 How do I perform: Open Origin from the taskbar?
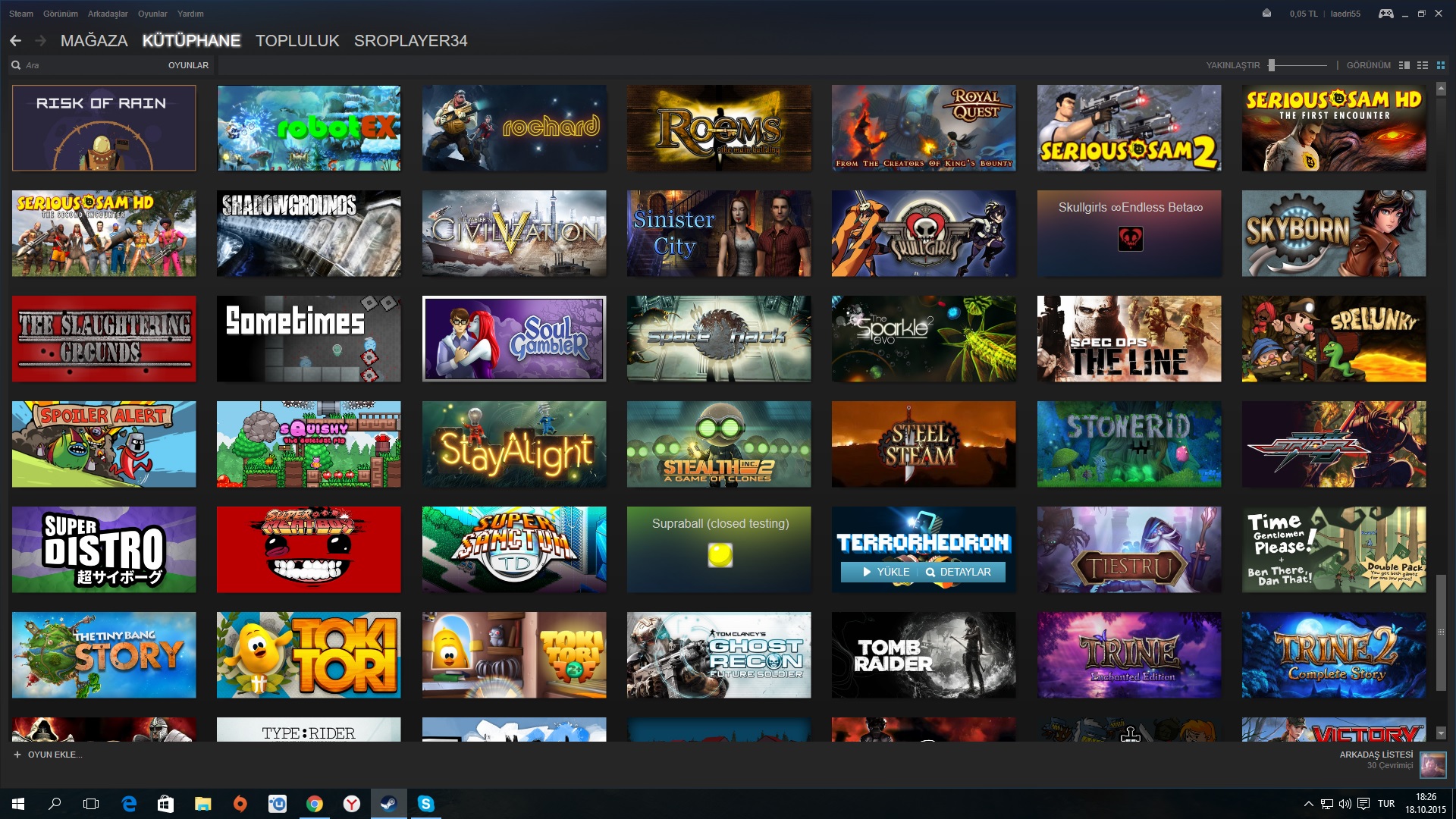(240, 804)
